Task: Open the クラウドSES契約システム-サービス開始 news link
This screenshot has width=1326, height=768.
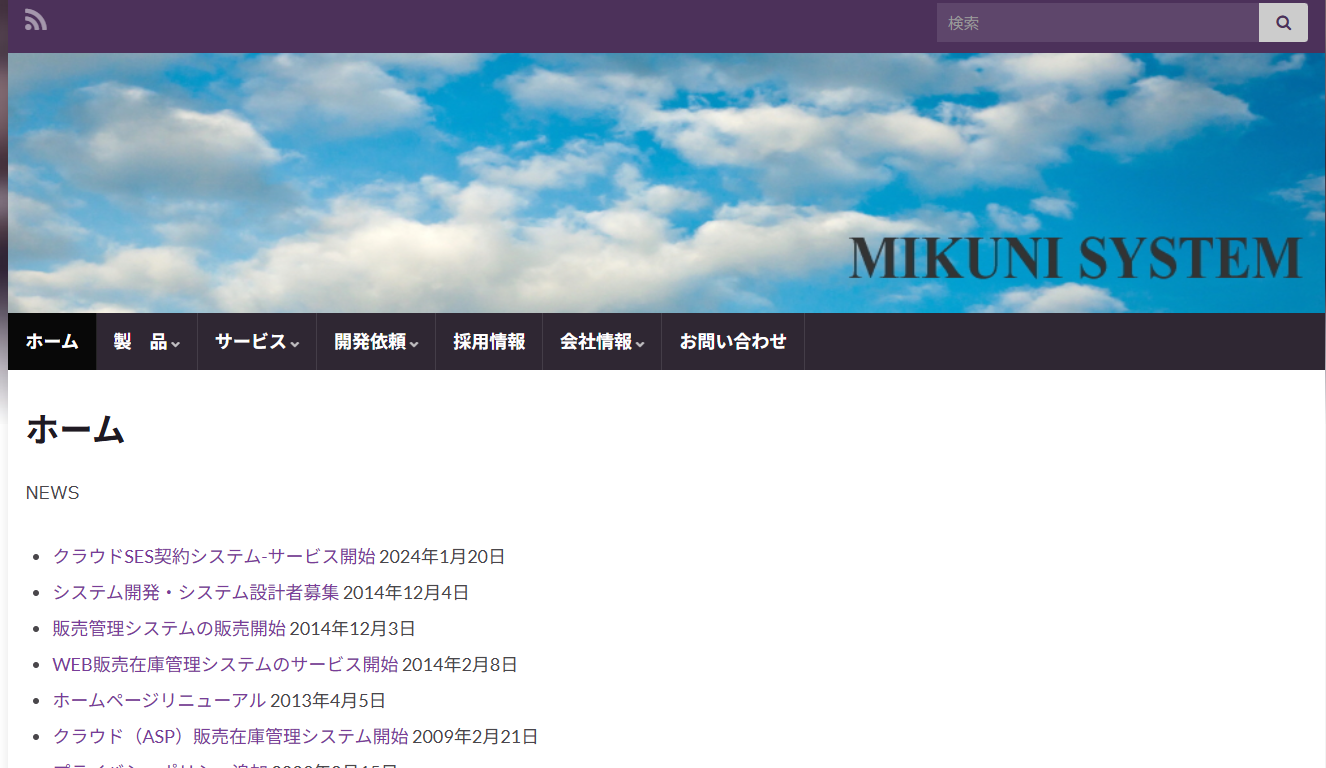Action: tap(214, 557)
